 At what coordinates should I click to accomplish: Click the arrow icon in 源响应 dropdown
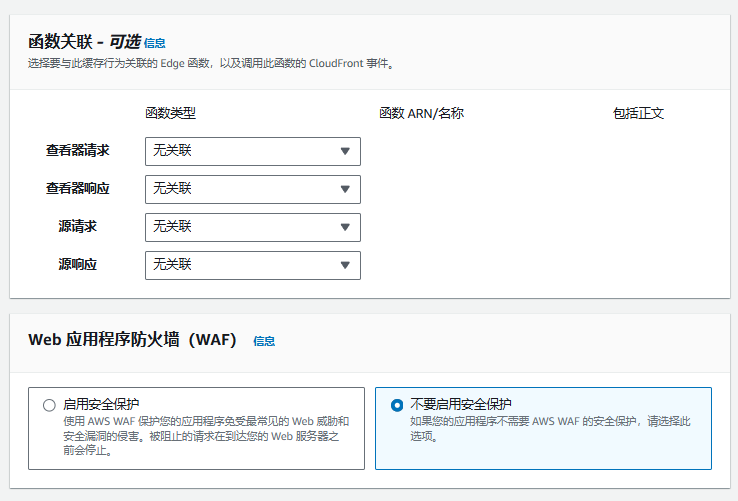point(345,265)
